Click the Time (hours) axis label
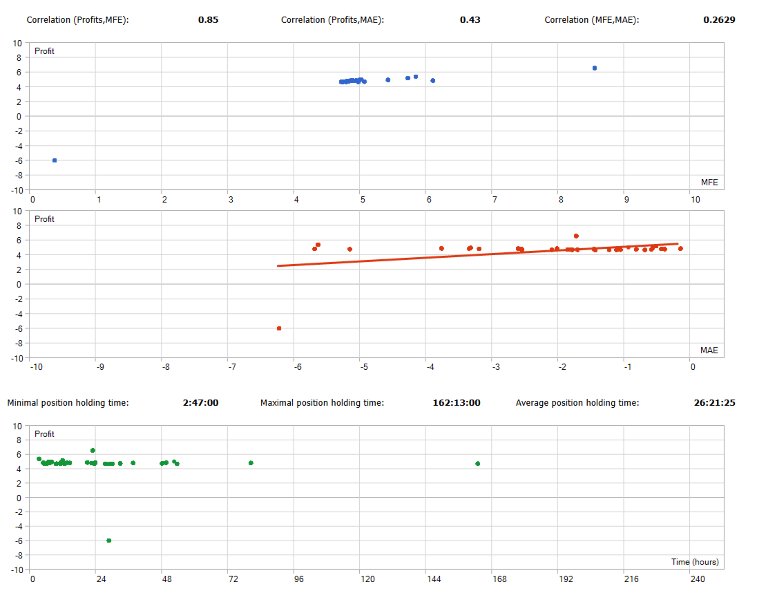This screenshot has width=757, height=600. [695, 562]
